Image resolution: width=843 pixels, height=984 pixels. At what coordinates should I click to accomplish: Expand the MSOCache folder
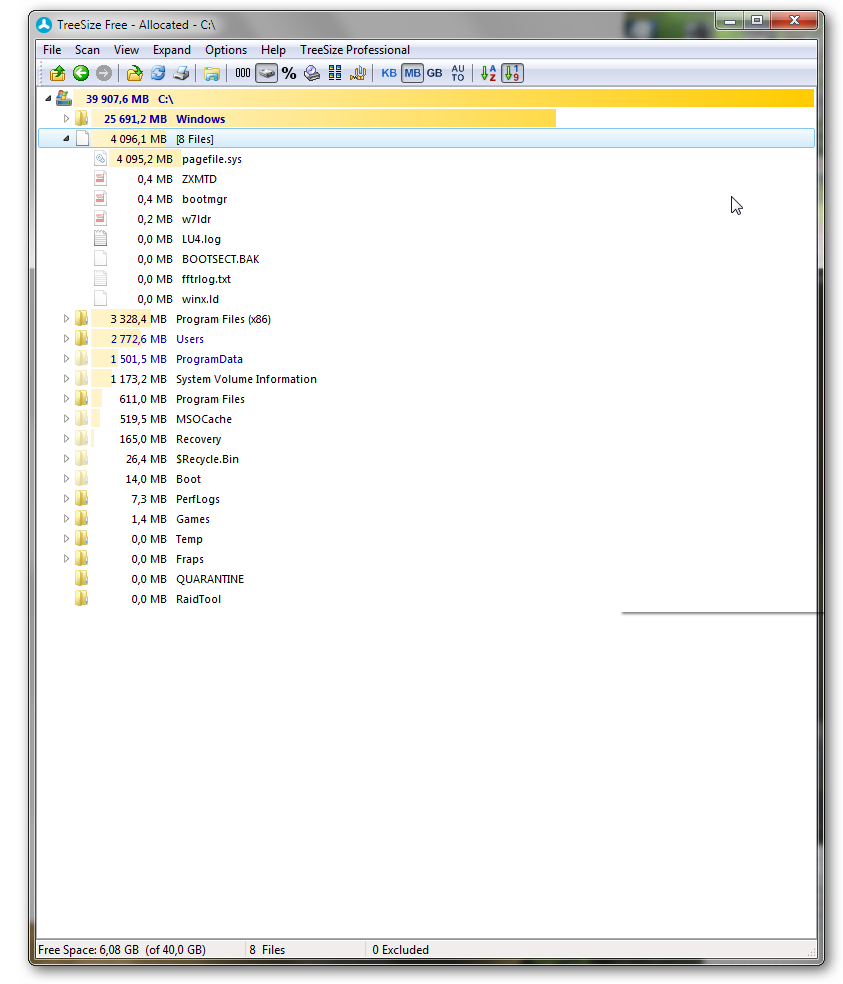[66, 419]
